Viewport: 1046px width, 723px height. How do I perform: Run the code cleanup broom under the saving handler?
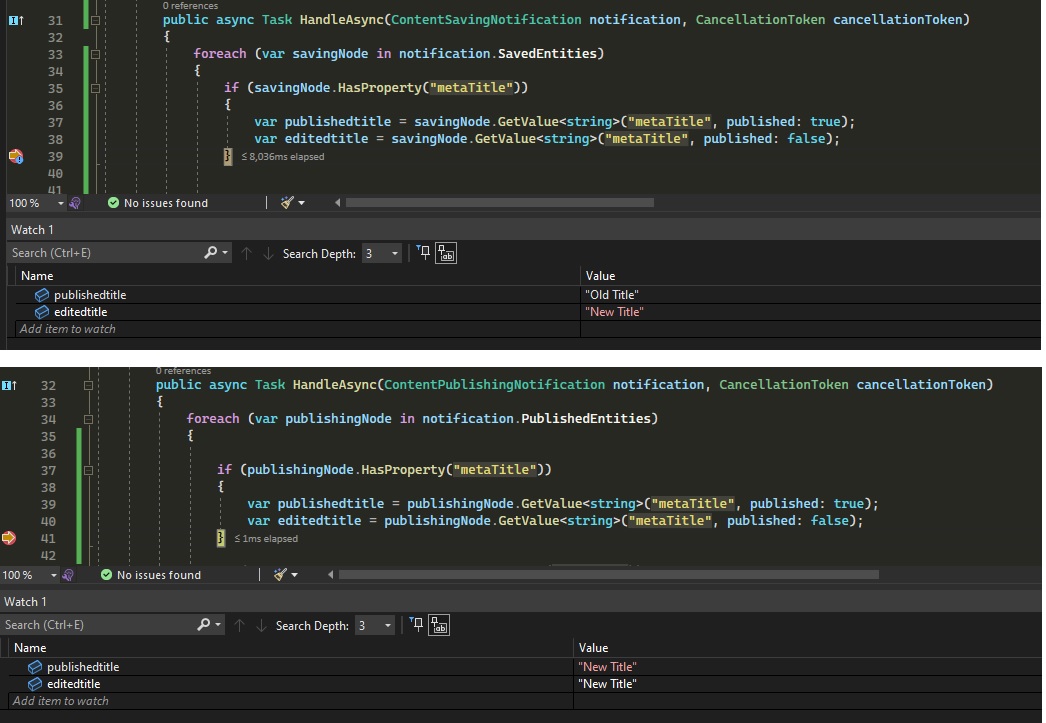(x=287, y=203)
